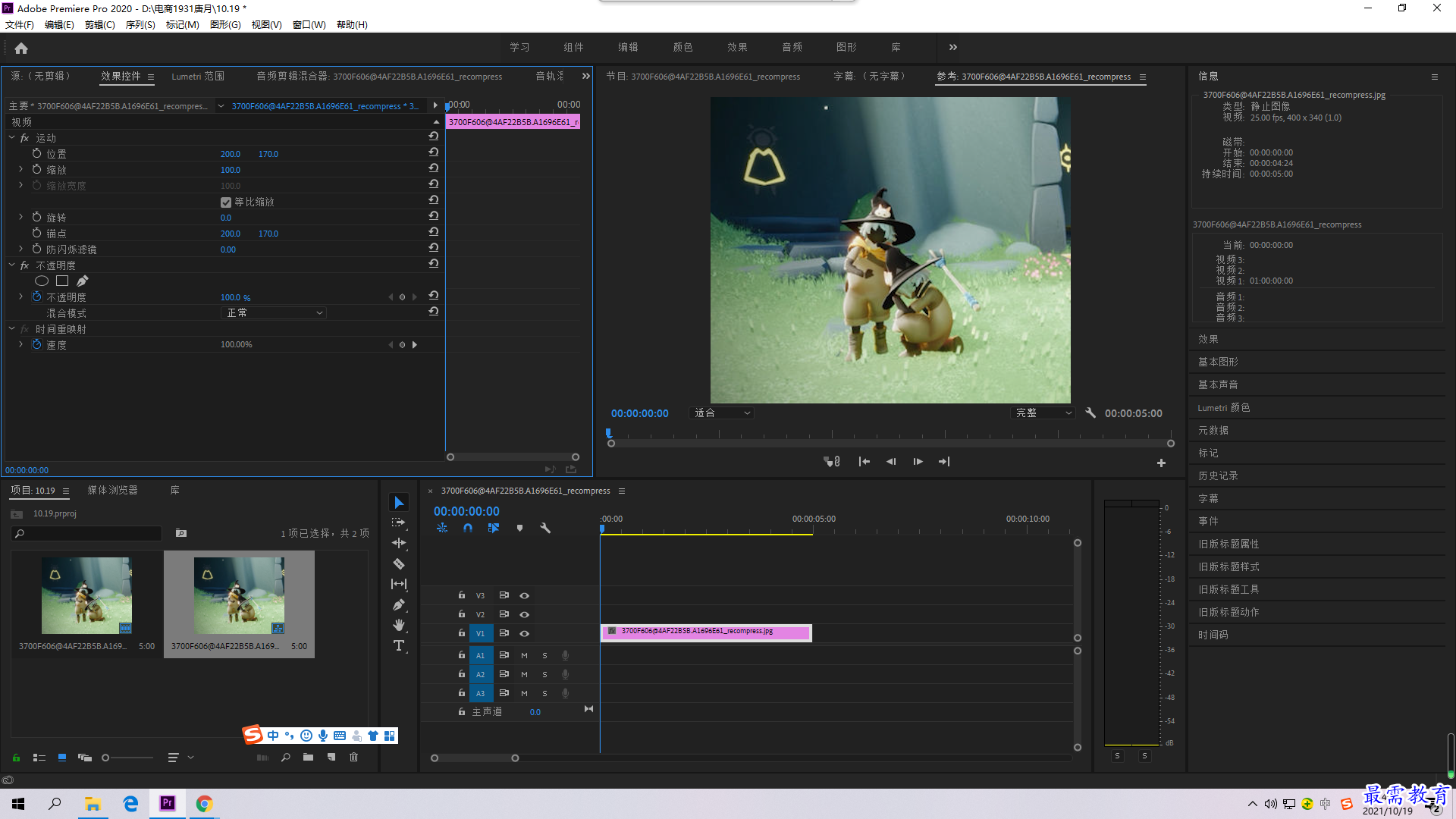The width and height of the screenshot is (1456, 819).
Task: Click the Home icon
Action: 21,48
